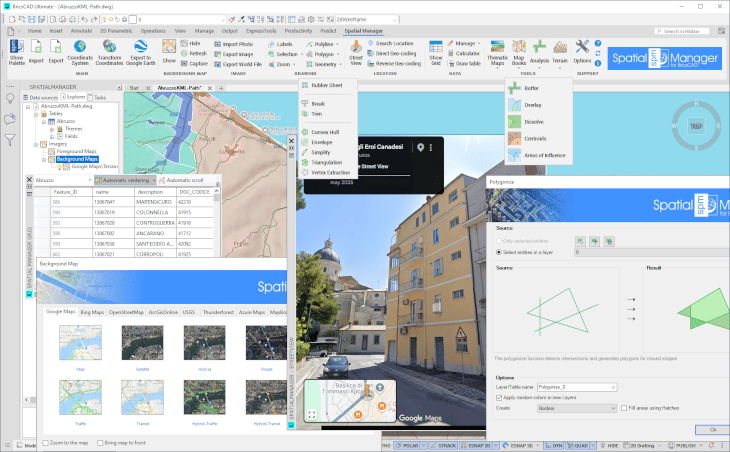The width and height of the screenshot is (730, 452).
Task: Select Convex Hull menu entry
Action: (x=325, y=132)
